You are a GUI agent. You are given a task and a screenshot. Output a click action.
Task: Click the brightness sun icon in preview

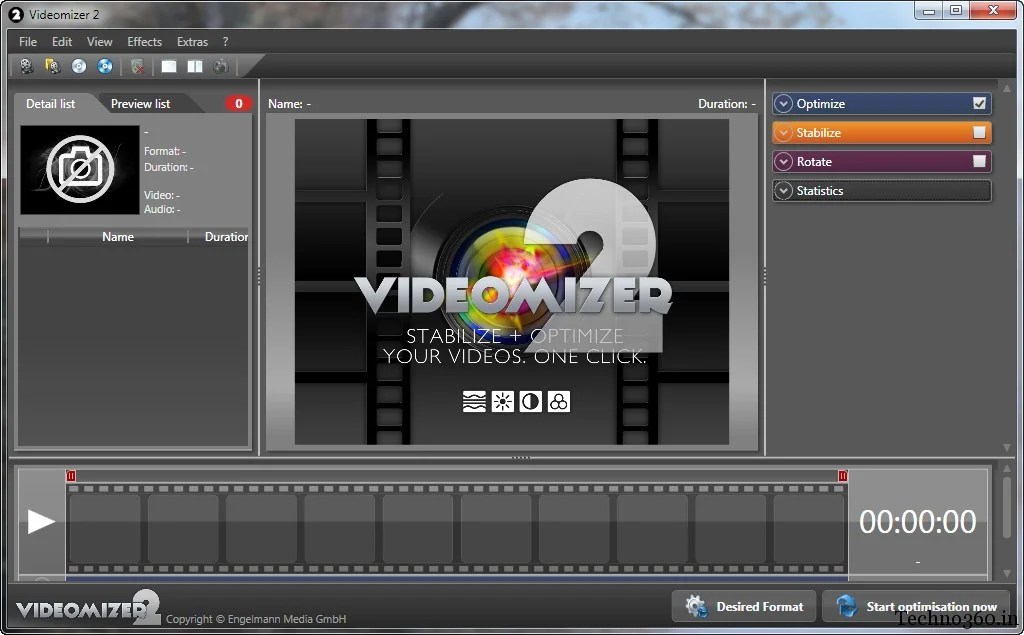click(x=502, y=401)
